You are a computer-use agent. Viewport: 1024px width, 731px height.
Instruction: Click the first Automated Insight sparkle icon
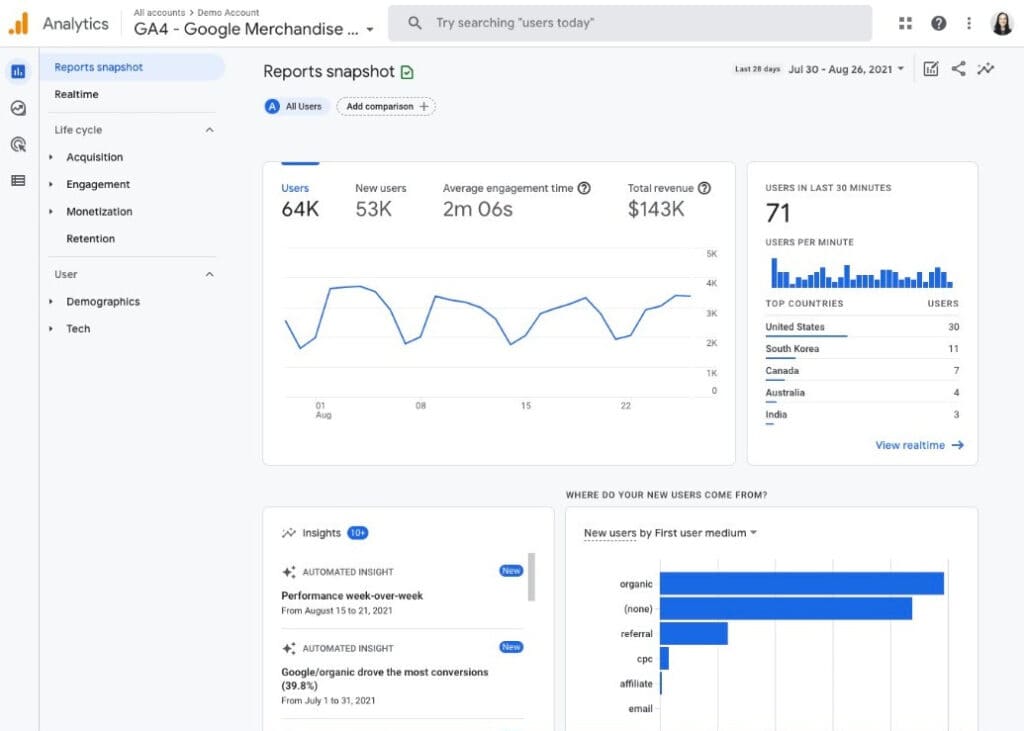(x=289, y=572)
